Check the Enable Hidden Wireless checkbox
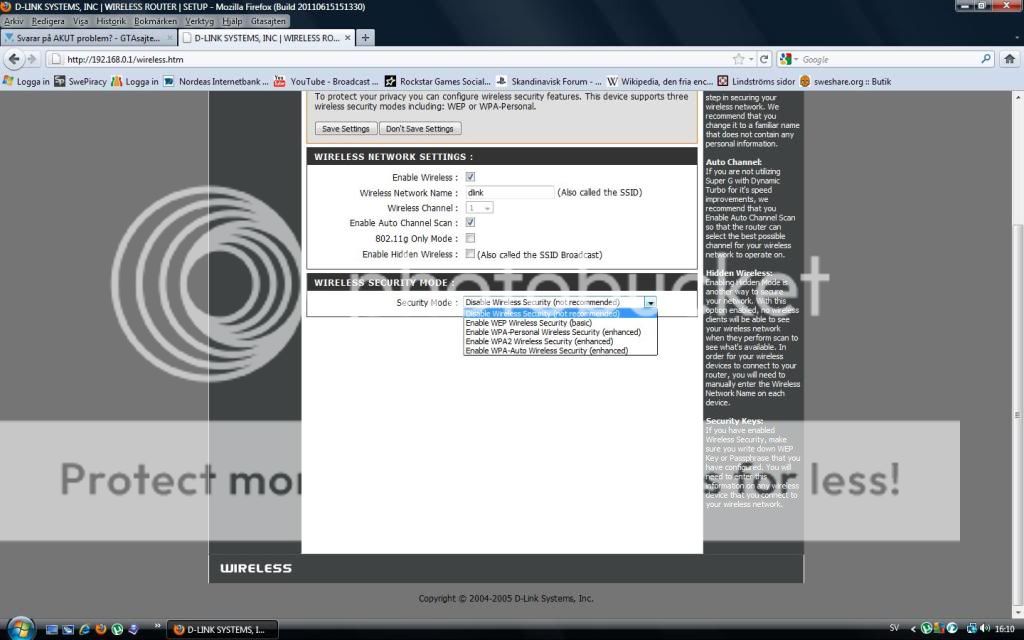 469,253
